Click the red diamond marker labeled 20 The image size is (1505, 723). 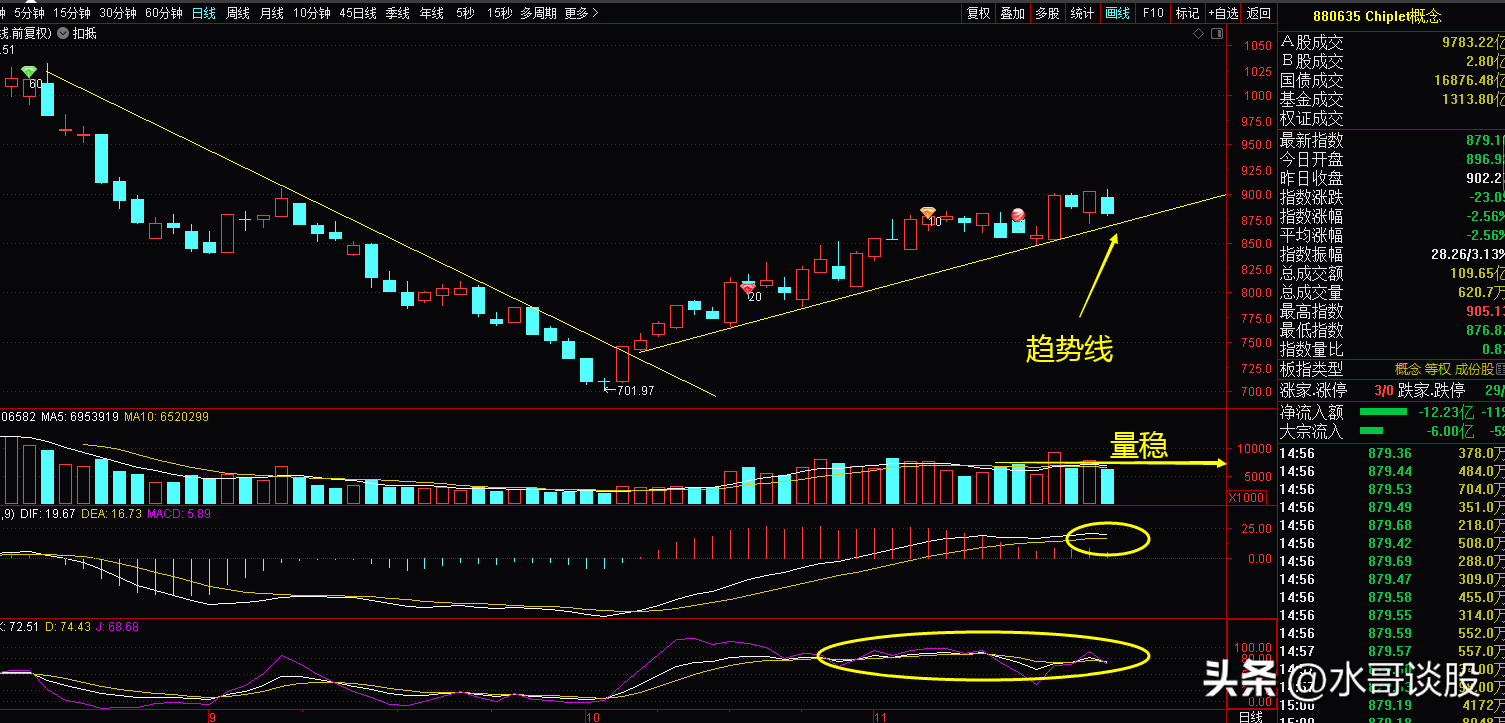pos(747,288)
